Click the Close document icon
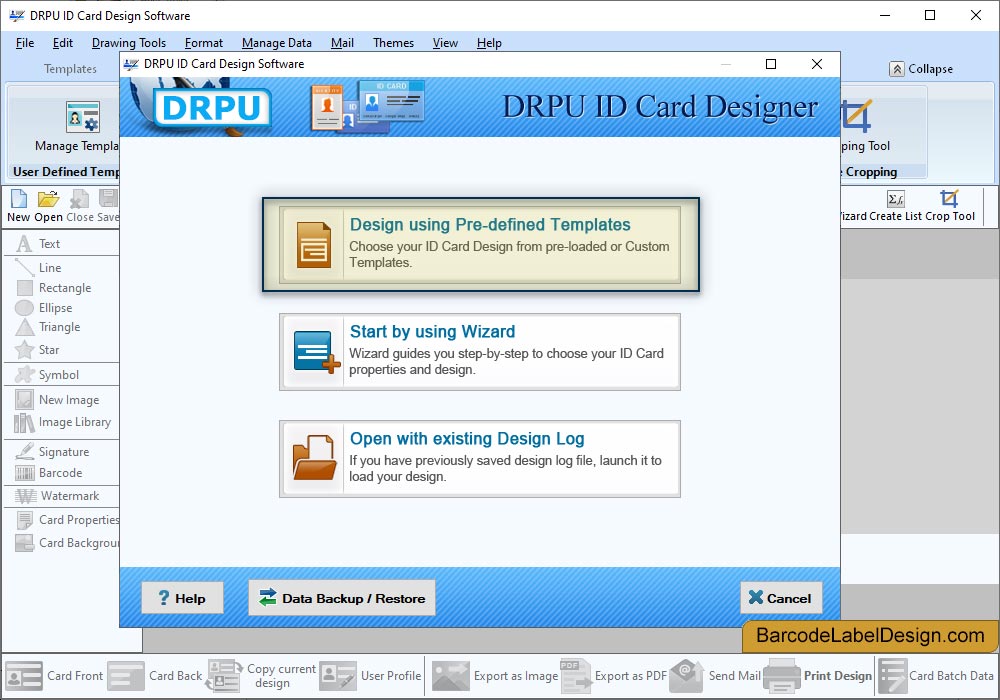 79,199
